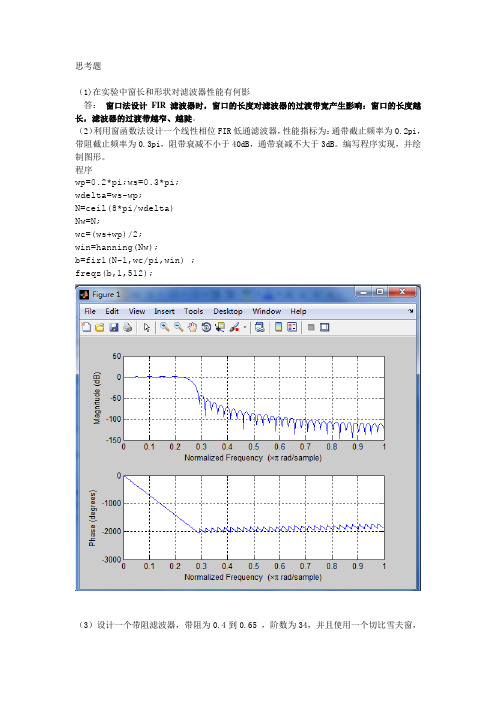Click the phase response plot area
The height and width of the screenshot is (702, 496).
tap(254, 518)
